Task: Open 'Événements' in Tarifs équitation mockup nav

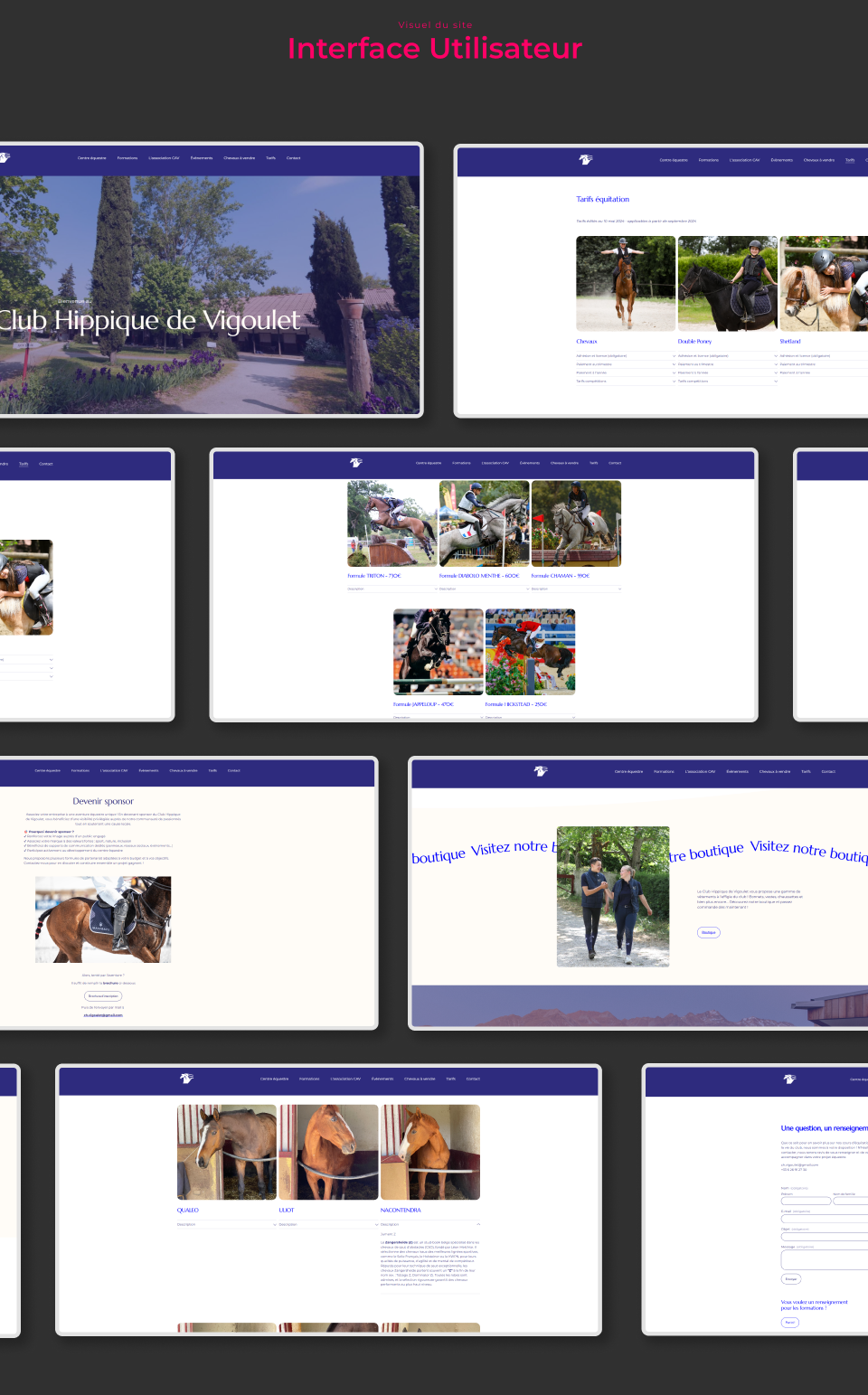Action: 782,160
